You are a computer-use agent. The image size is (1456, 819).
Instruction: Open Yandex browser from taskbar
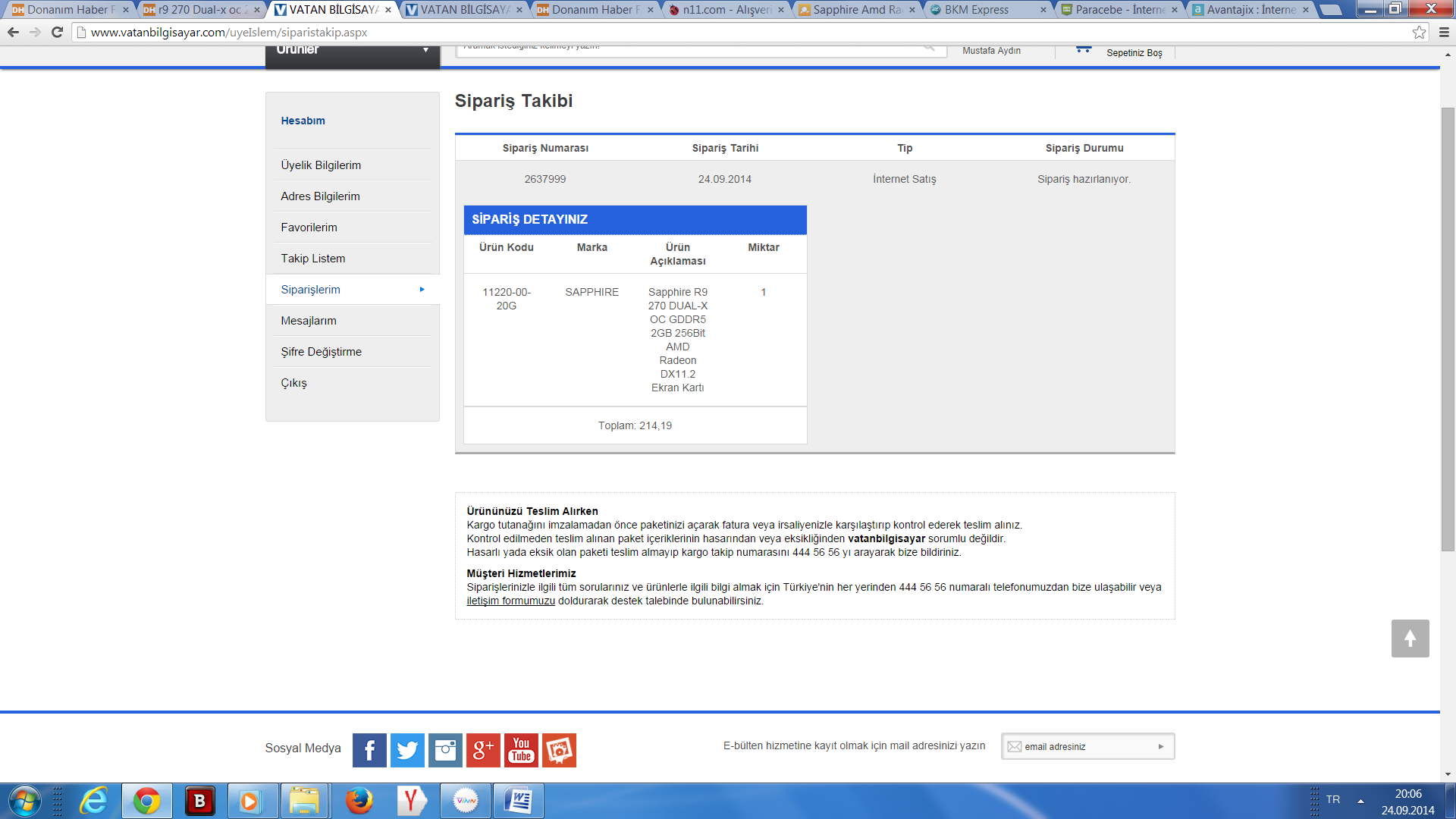click(412, 801)
